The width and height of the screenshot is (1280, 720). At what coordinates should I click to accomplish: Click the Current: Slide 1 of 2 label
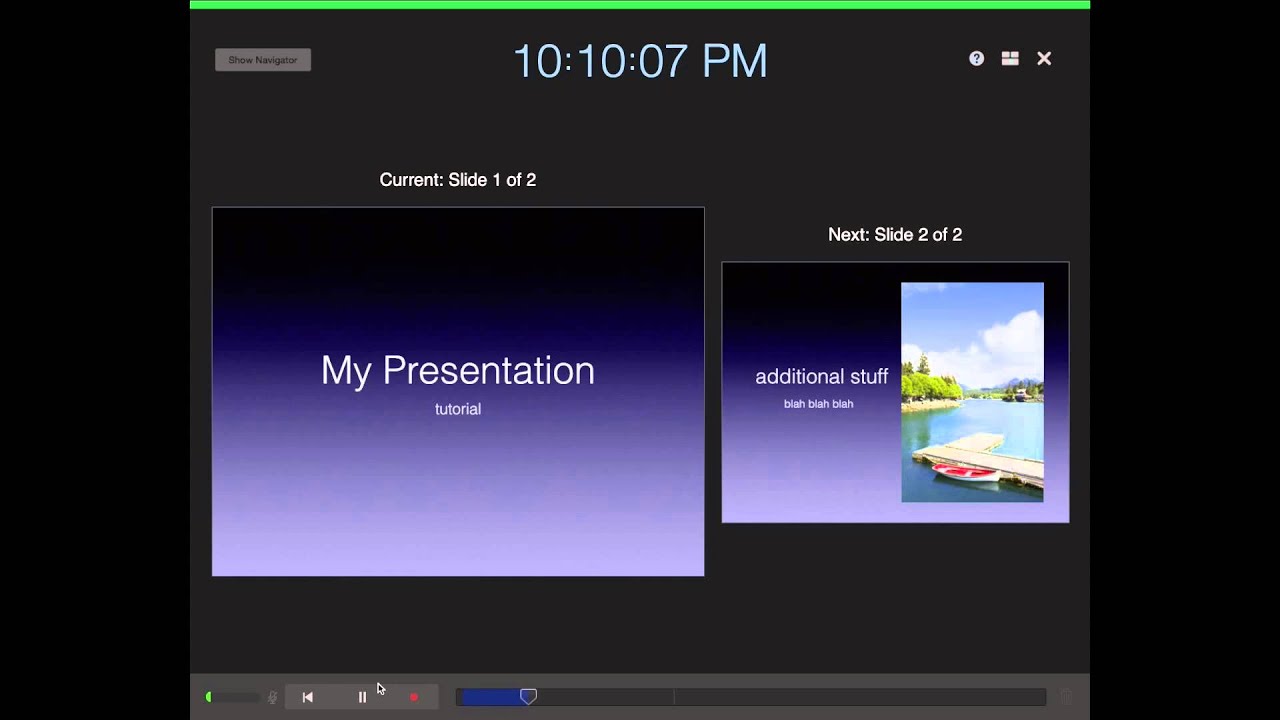click(458, 180)
